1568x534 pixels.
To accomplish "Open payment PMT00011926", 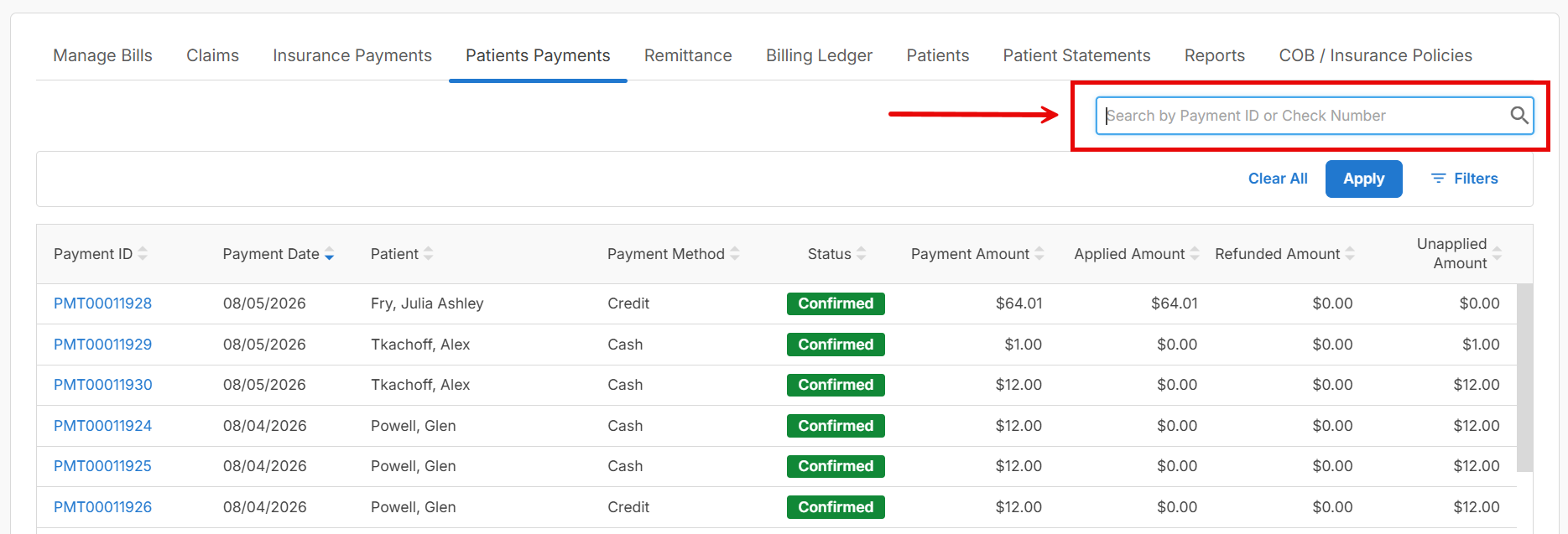I will coord(102,507).
